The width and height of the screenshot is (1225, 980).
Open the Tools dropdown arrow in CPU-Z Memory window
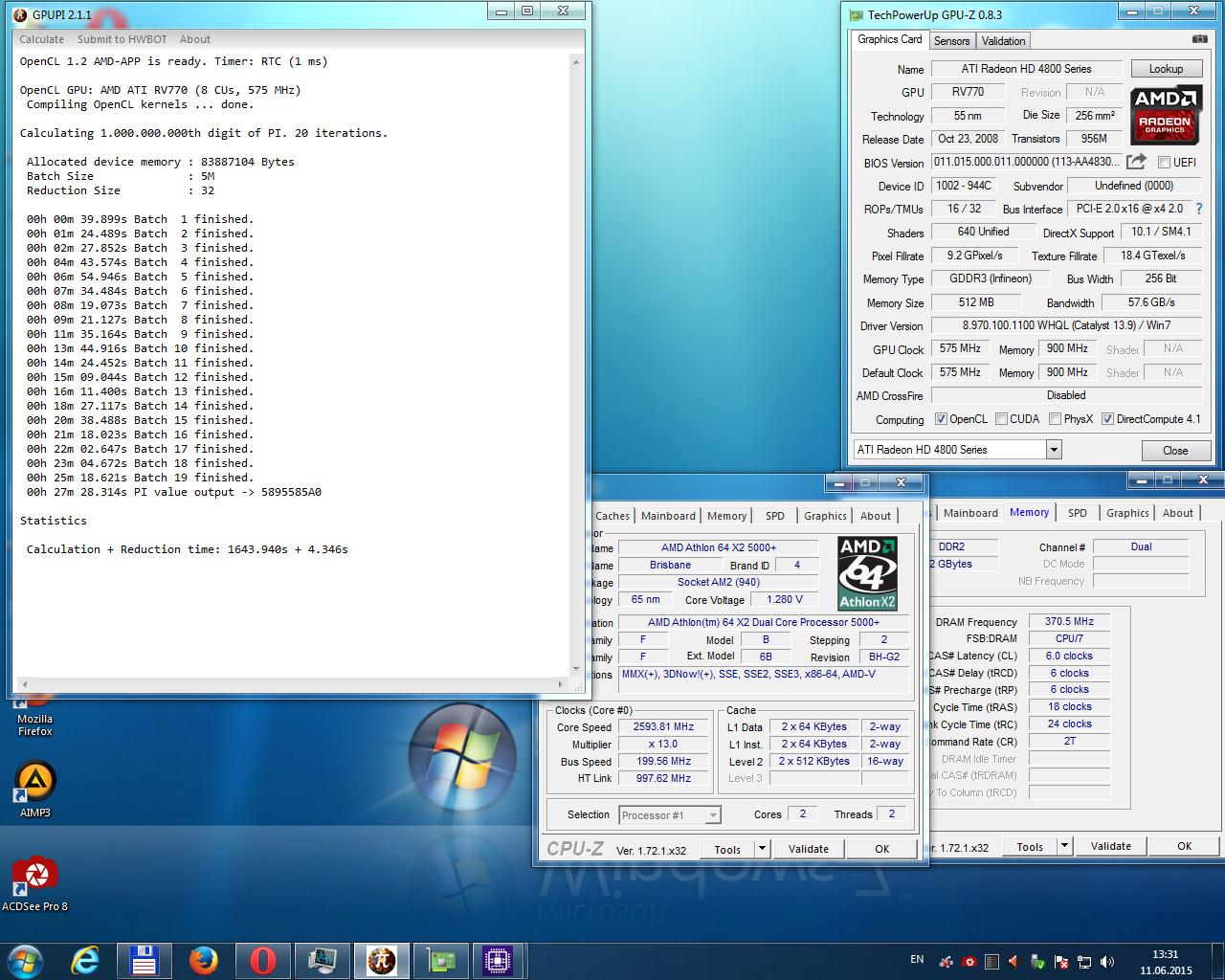click(x=1064, y=846)
